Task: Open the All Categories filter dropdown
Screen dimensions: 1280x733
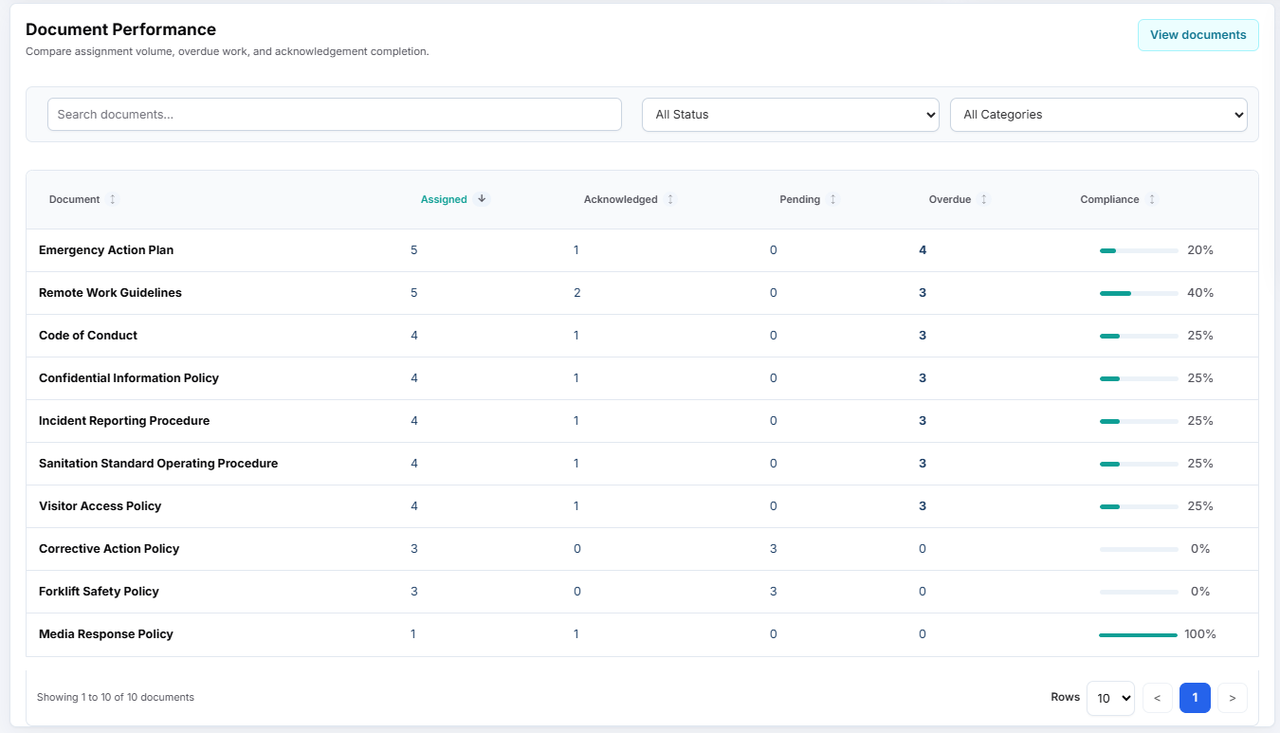Action: click(x=1098, y=114)
